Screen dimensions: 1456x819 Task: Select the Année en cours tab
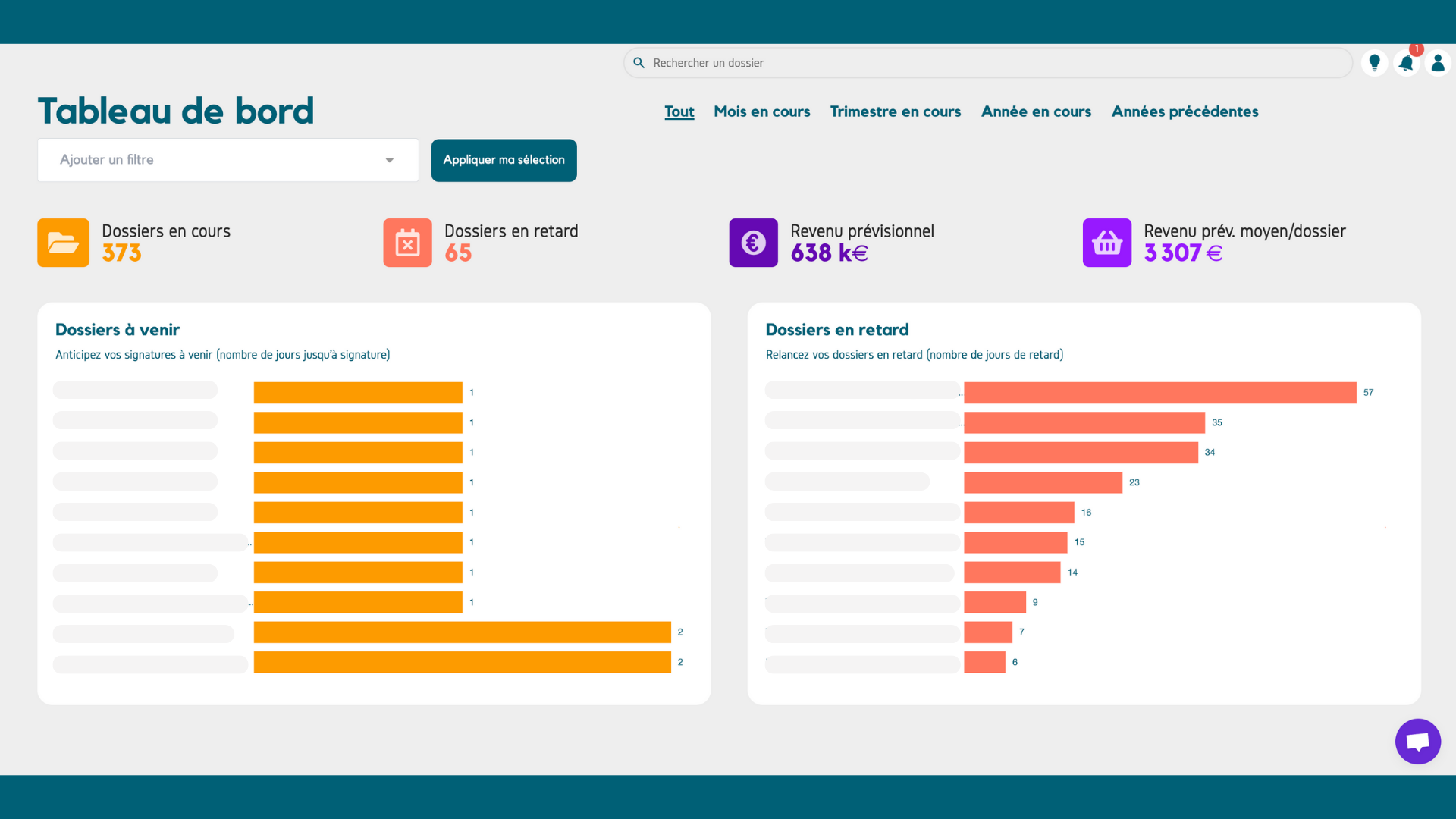point(1036,111)
